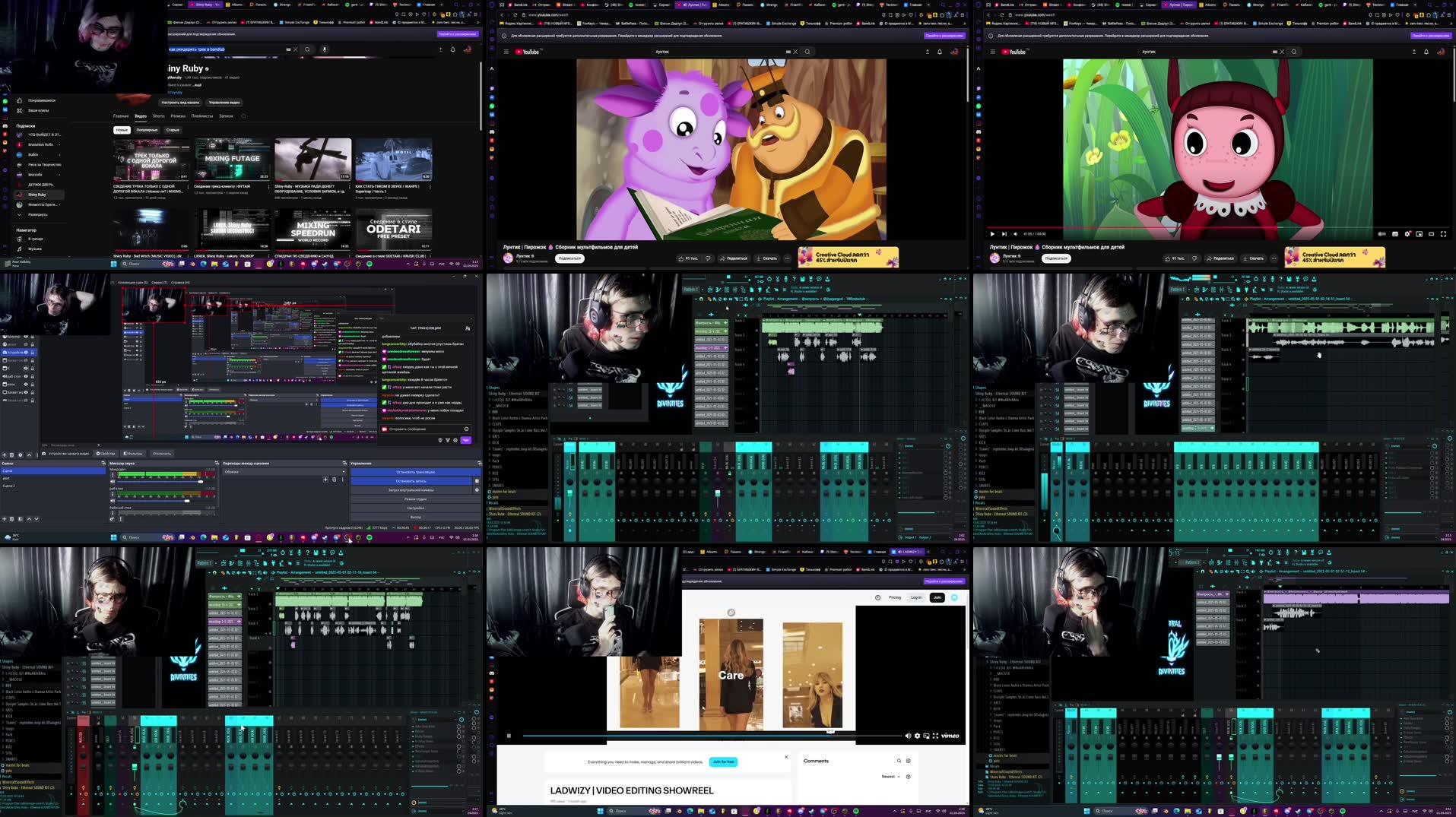This screenshot has width=1456, height=817.
Task: Open Newest comments sort dropdown on Vimeo
Action: (890, 777)
